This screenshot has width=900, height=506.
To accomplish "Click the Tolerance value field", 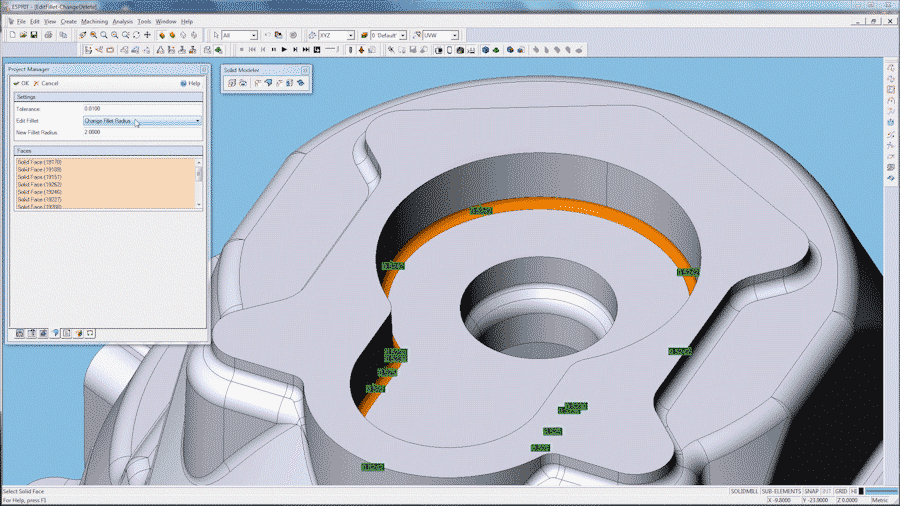I will pyautogui.click(x=142, y=108).
